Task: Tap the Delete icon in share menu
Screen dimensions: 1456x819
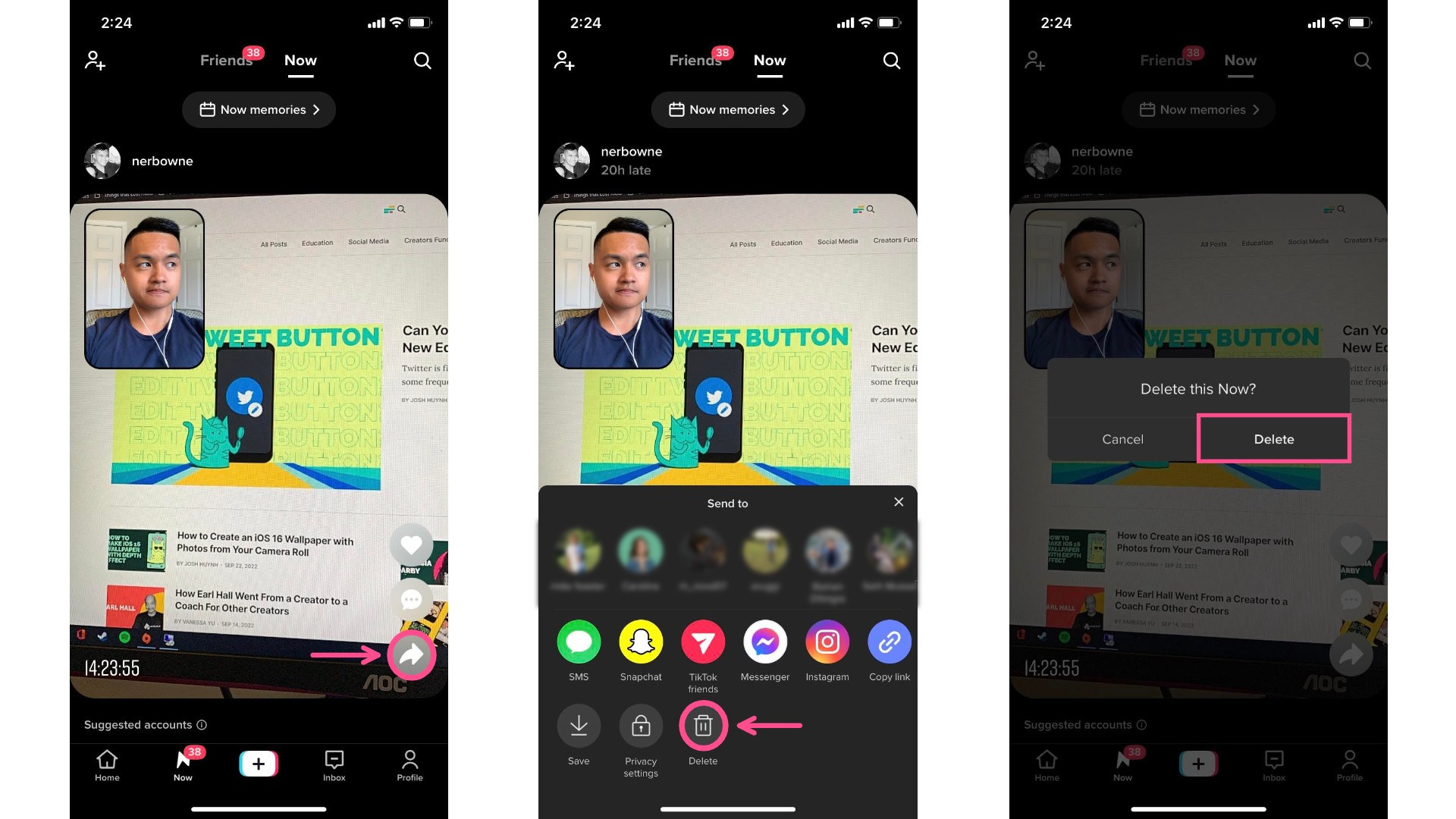Action: point(702,725)
